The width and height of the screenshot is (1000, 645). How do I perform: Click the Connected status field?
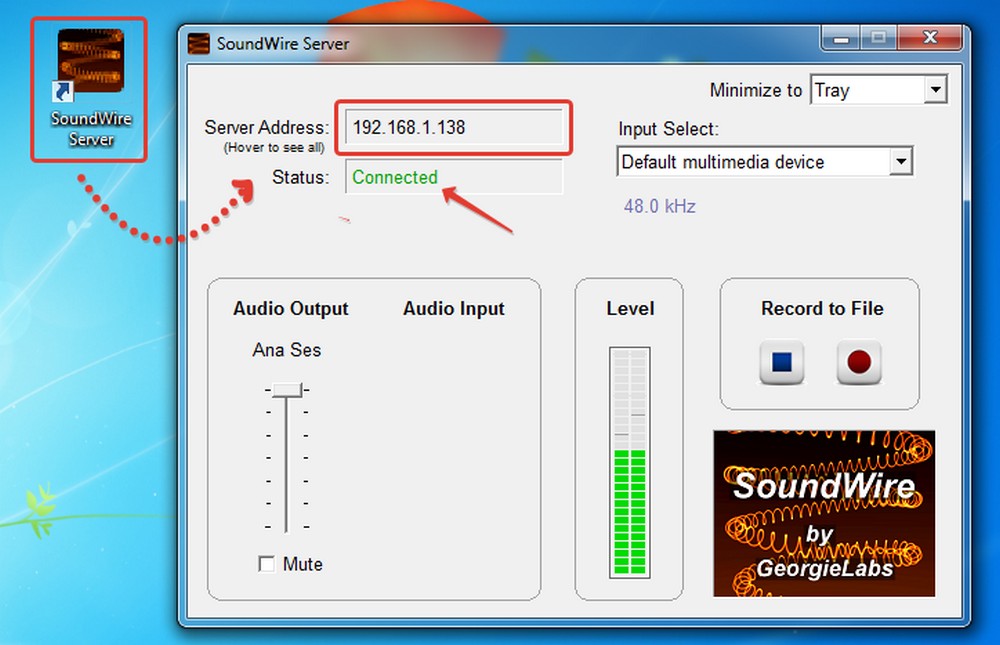[454, 178]
